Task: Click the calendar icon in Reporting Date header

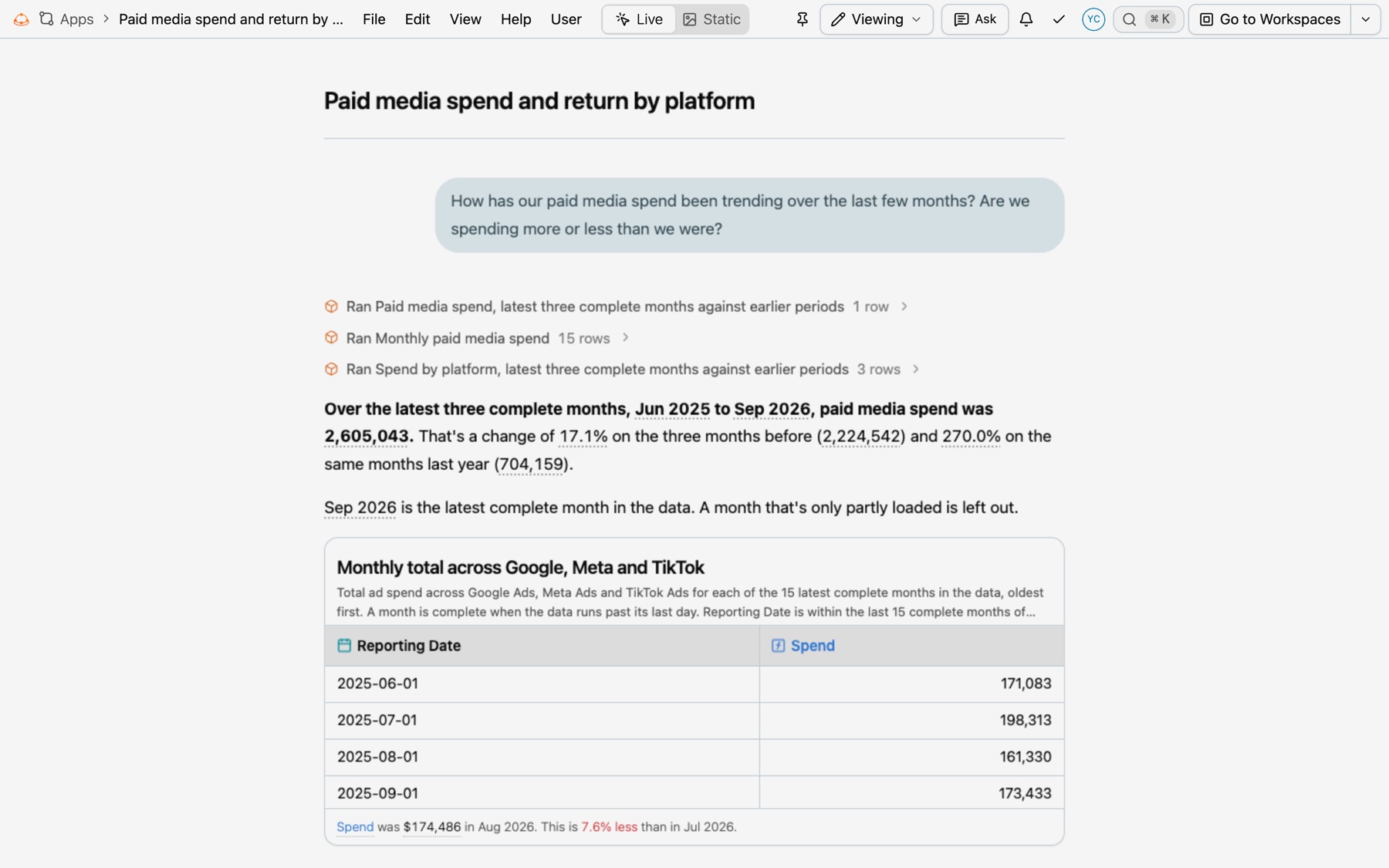Action: pos(344,645)
